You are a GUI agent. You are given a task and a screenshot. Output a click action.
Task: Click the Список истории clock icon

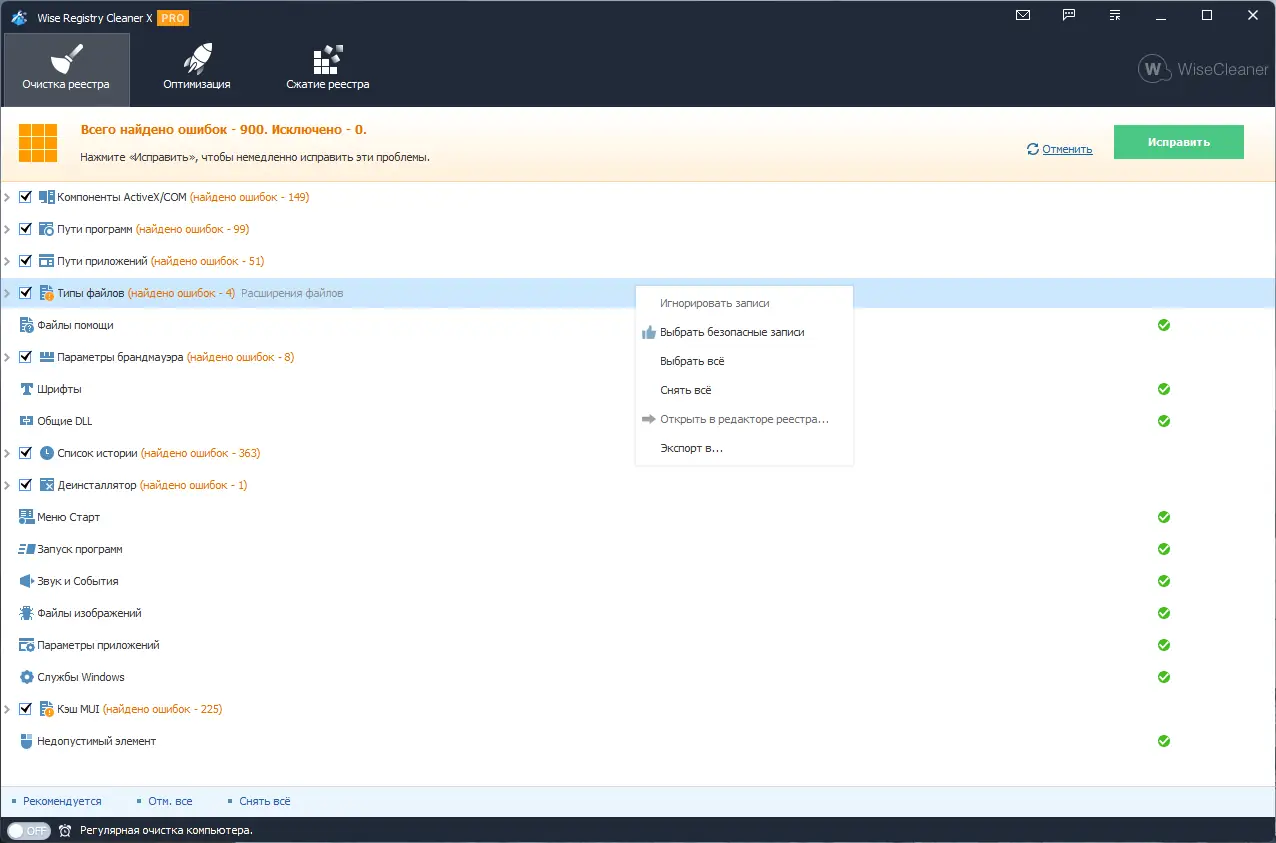pos(47,453)
